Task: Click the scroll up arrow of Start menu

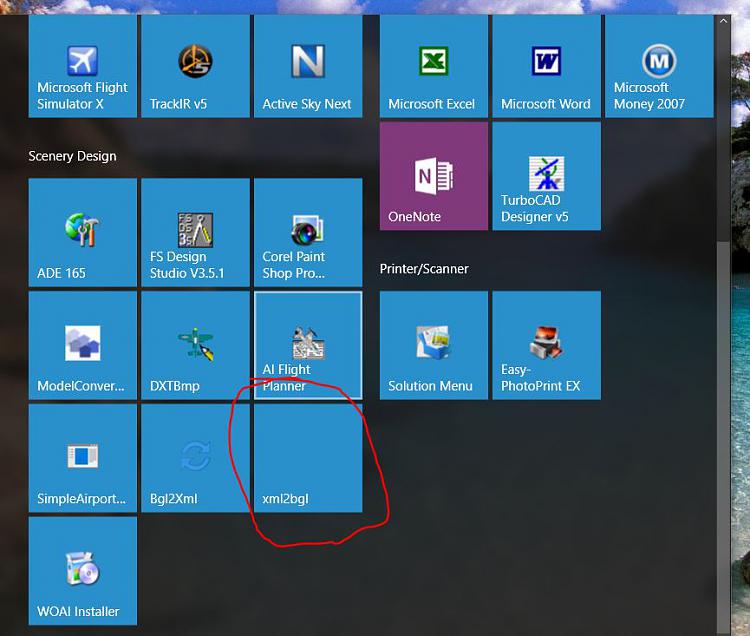Action: [723, 21]
